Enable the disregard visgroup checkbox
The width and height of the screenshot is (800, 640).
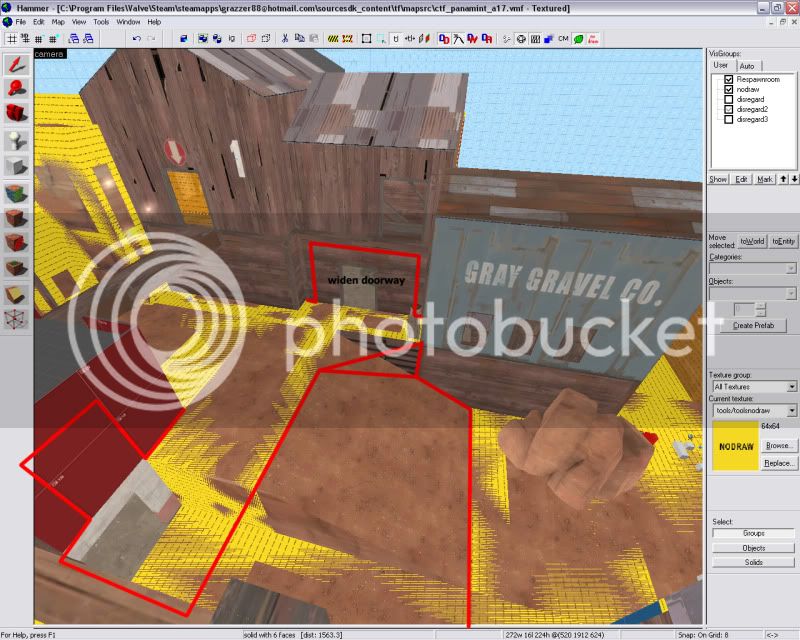coord(729,100)
